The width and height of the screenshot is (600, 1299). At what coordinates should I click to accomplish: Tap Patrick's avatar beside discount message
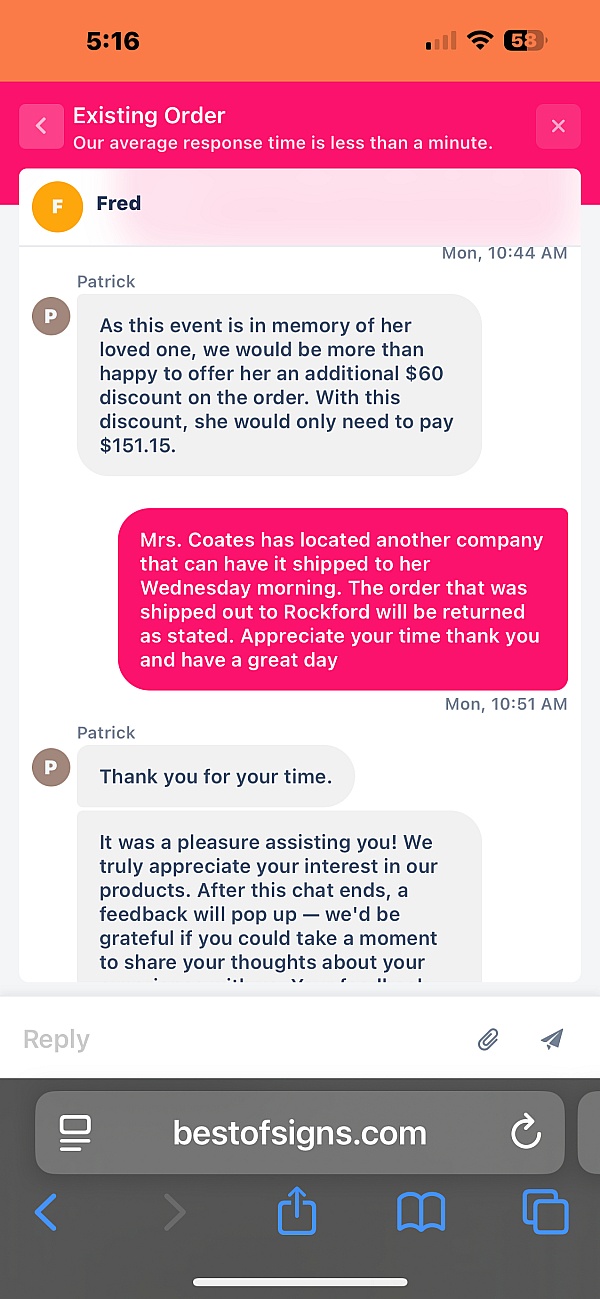pyautogui.click(x=51, y=316)
